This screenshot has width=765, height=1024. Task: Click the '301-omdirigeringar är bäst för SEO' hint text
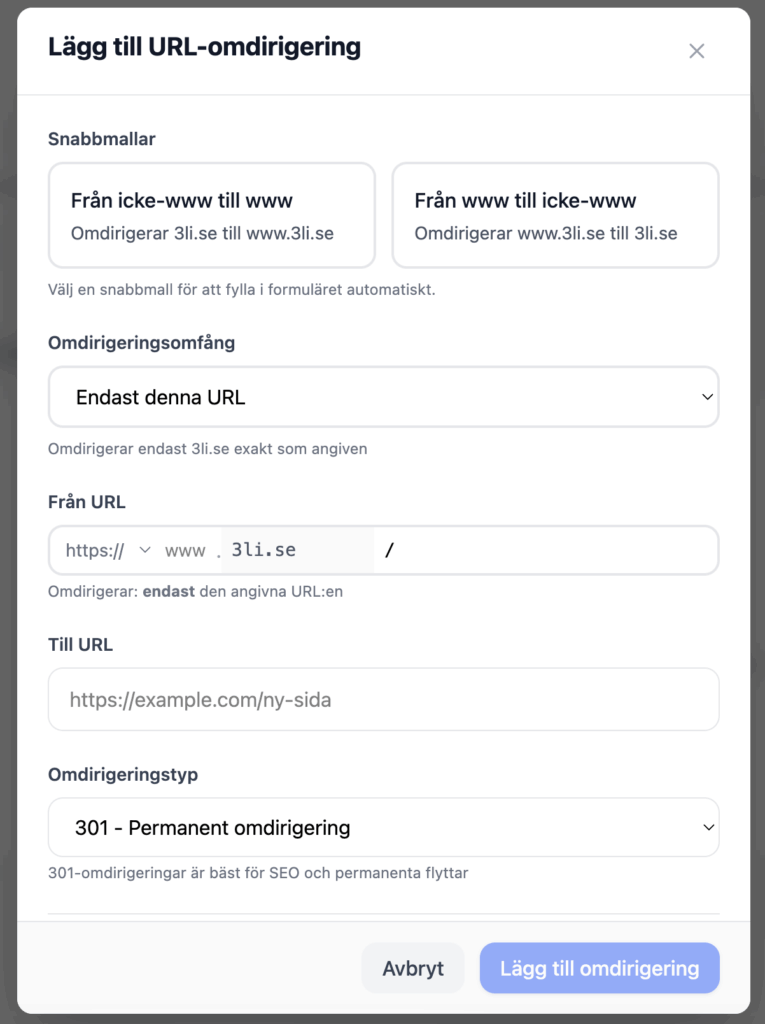[258, 873]
